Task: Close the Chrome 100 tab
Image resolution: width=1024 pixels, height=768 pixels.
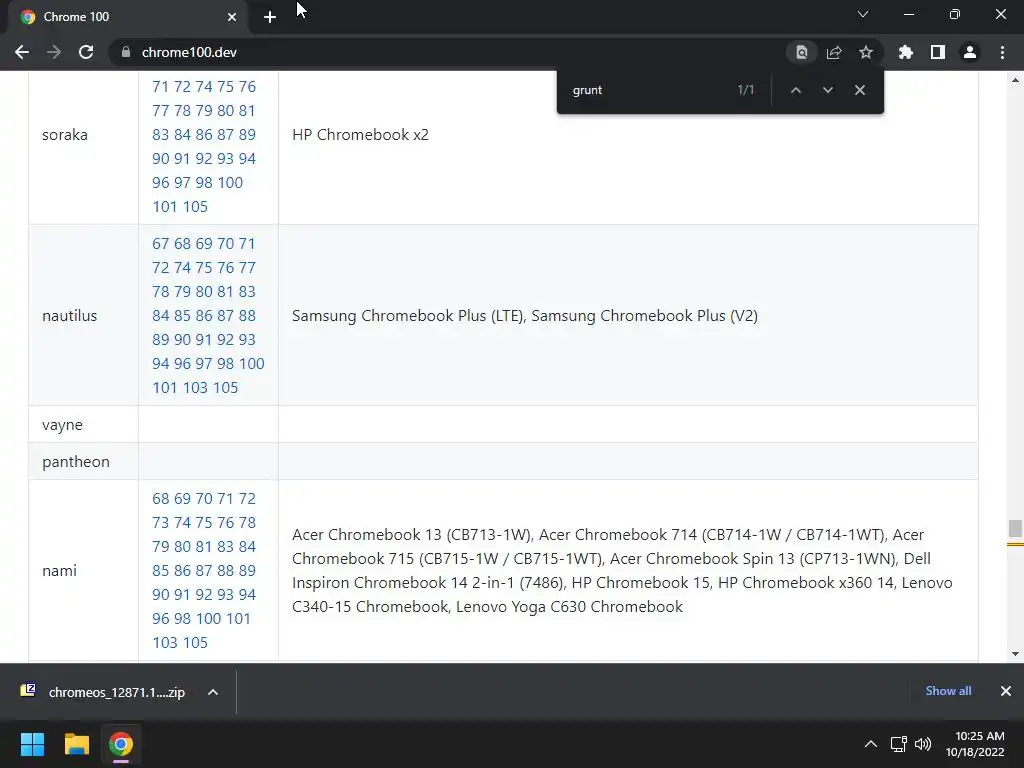Action: point(232,17)
